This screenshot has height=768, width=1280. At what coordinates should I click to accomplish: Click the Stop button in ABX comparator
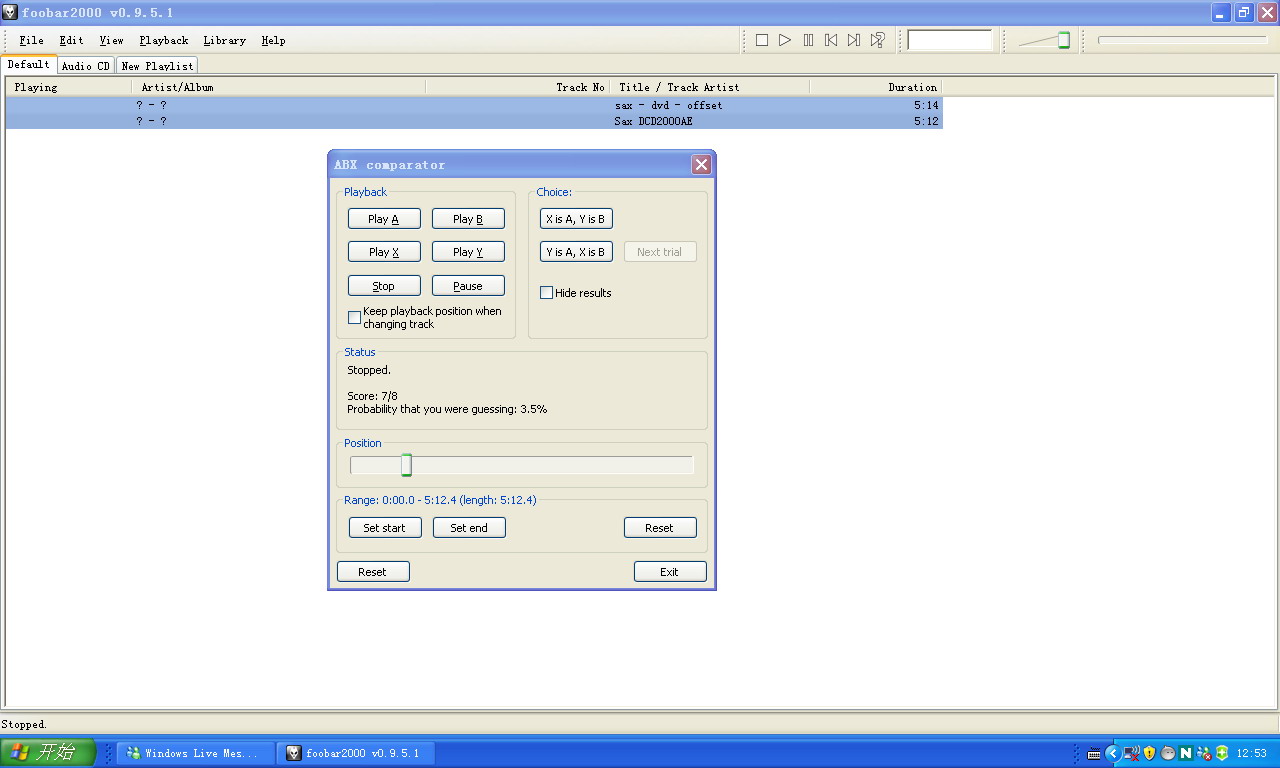click(384, 286)
